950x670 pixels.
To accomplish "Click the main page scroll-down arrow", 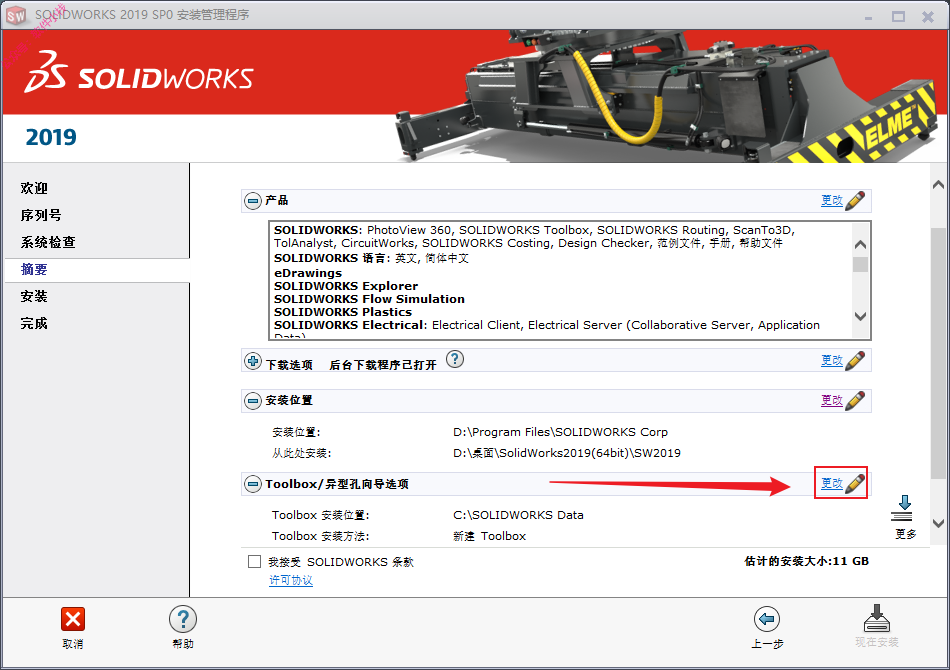I will 938,523.
